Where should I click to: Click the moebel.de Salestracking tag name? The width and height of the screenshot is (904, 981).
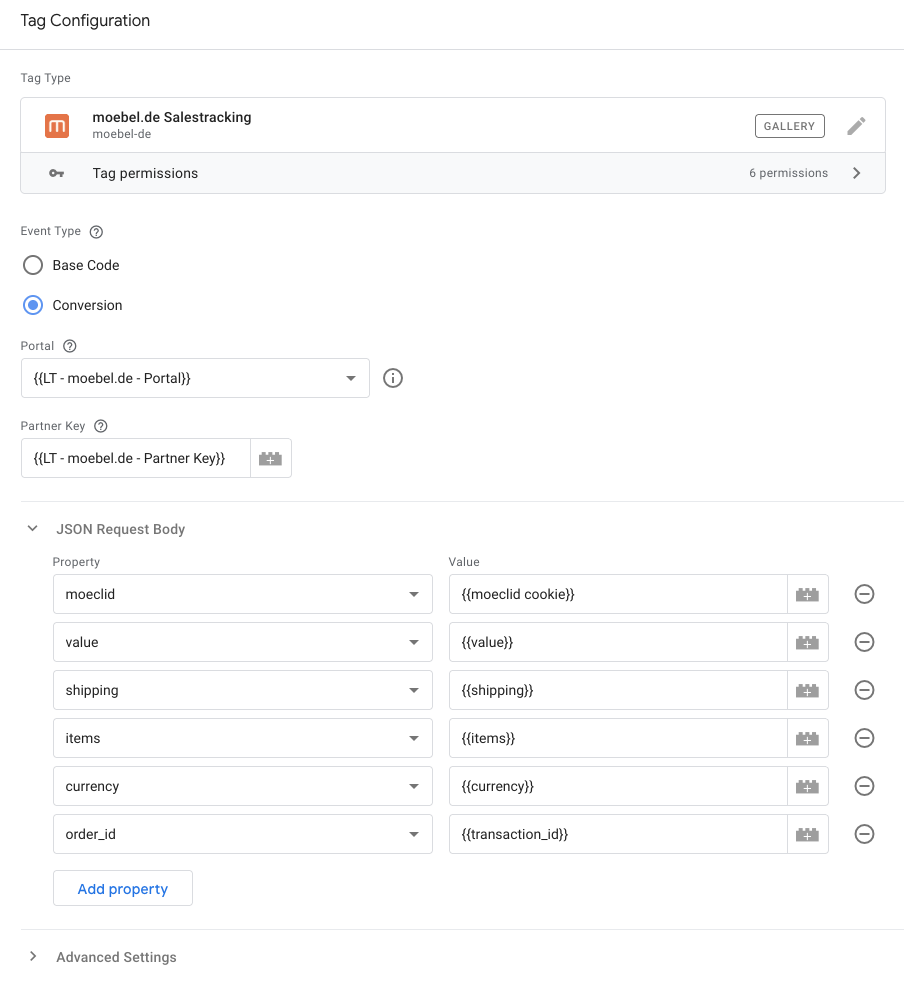(172, 117)
